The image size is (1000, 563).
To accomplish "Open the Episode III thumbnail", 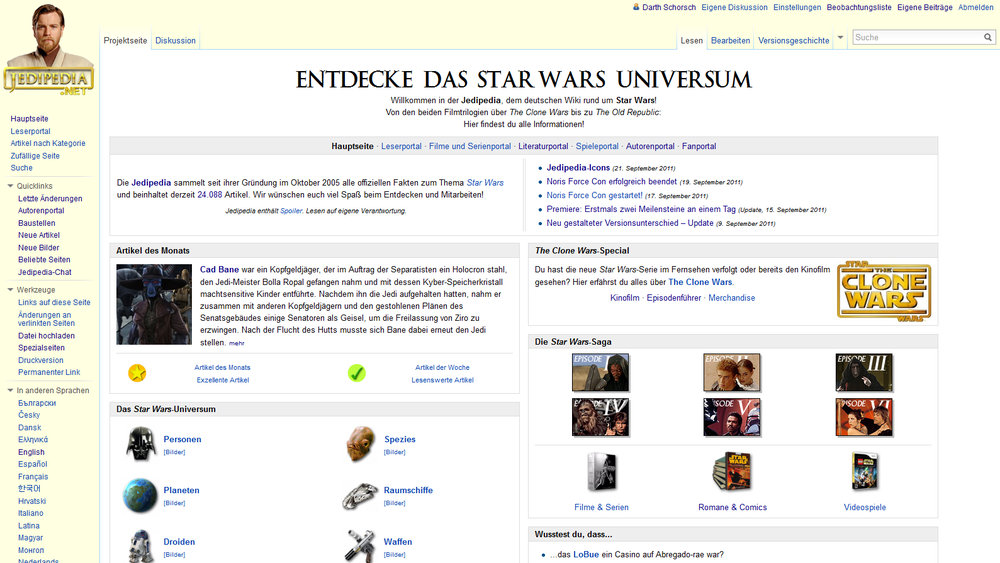I will tap(864, 372).
